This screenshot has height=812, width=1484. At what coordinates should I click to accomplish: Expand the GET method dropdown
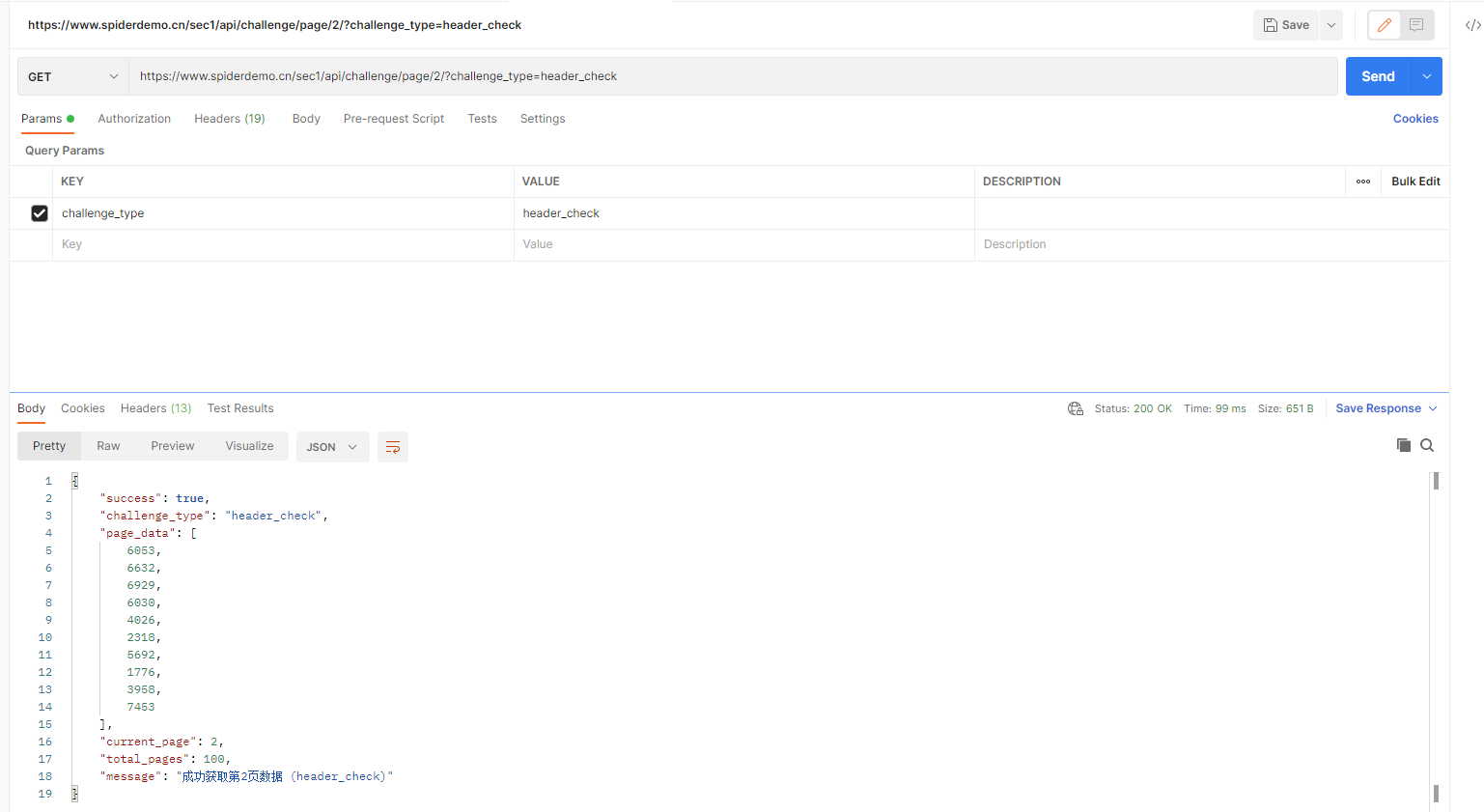pos(73,76)
